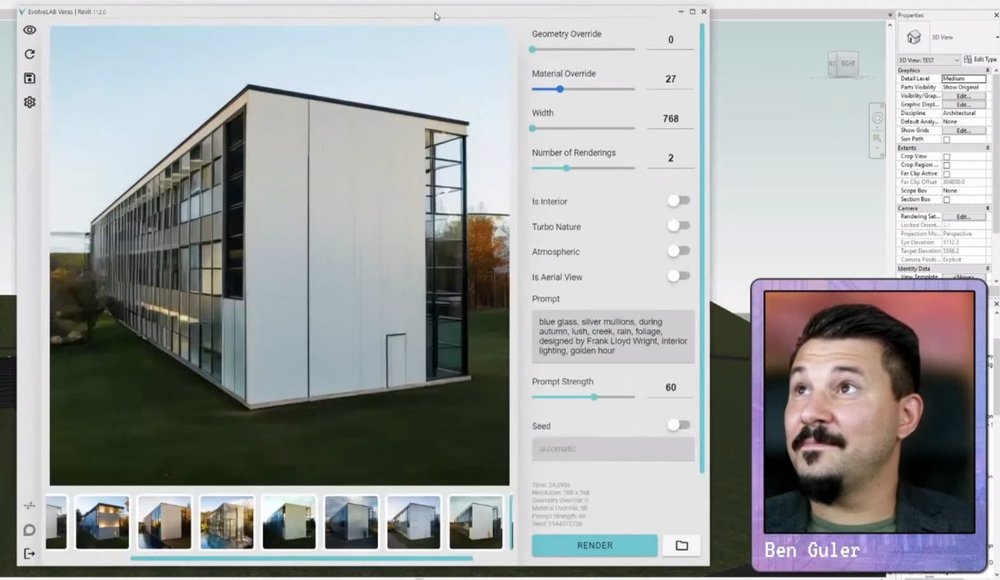Click the thumbnail strip horizontal scrollbar
Viewport: 1000px width, 580px height.
(302, 558)
